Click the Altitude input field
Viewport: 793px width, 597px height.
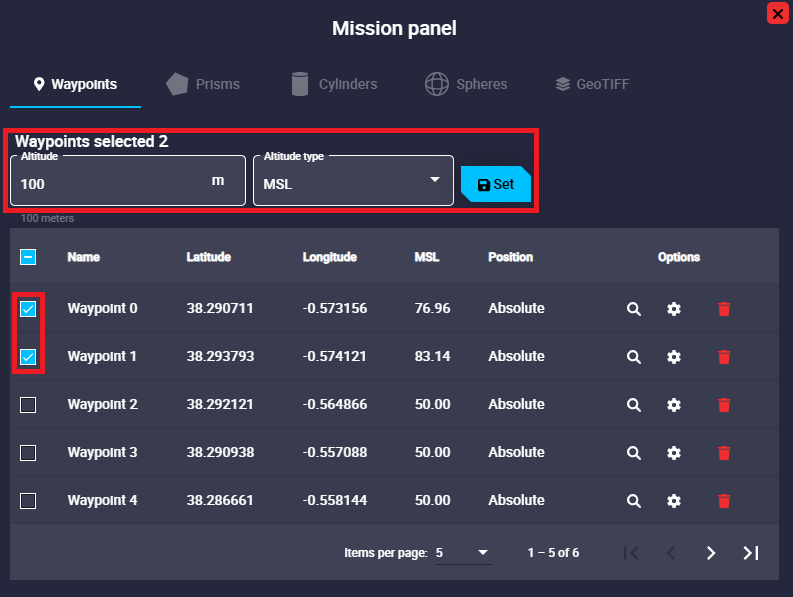point(110,184)
